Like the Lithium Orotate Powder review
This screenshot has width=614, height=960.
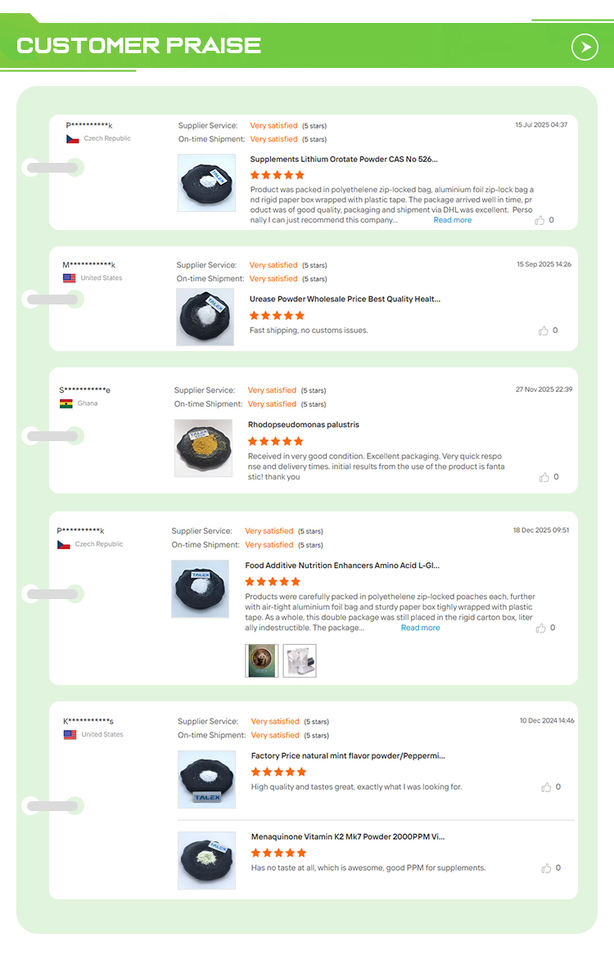[539, 220]
